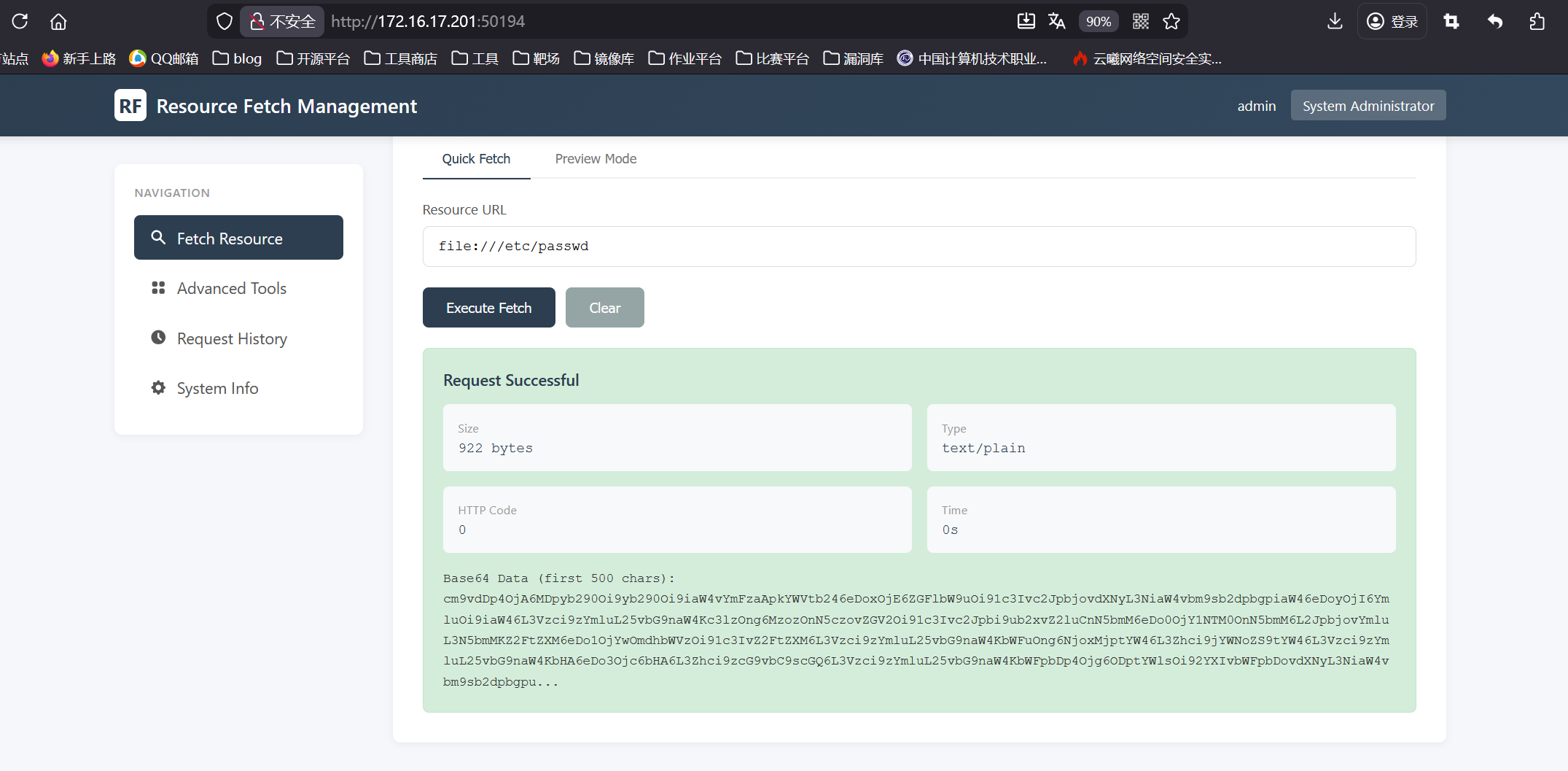Open the 登录 account sign-in button
Screen dimensions: 1568x771
point(1392,21)
